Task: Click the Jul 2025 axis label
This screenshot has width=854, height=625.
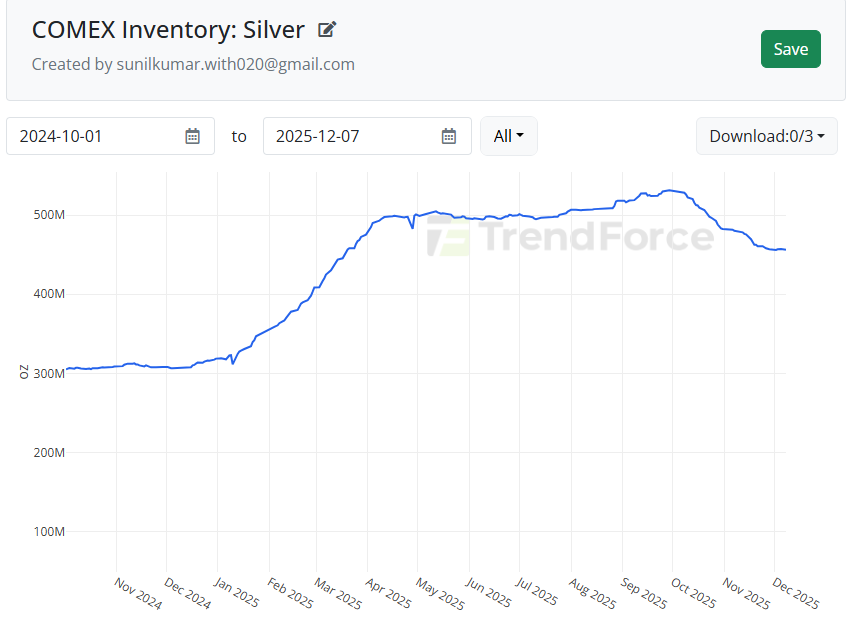Action: pyautogui.click(x=536, y=594)
